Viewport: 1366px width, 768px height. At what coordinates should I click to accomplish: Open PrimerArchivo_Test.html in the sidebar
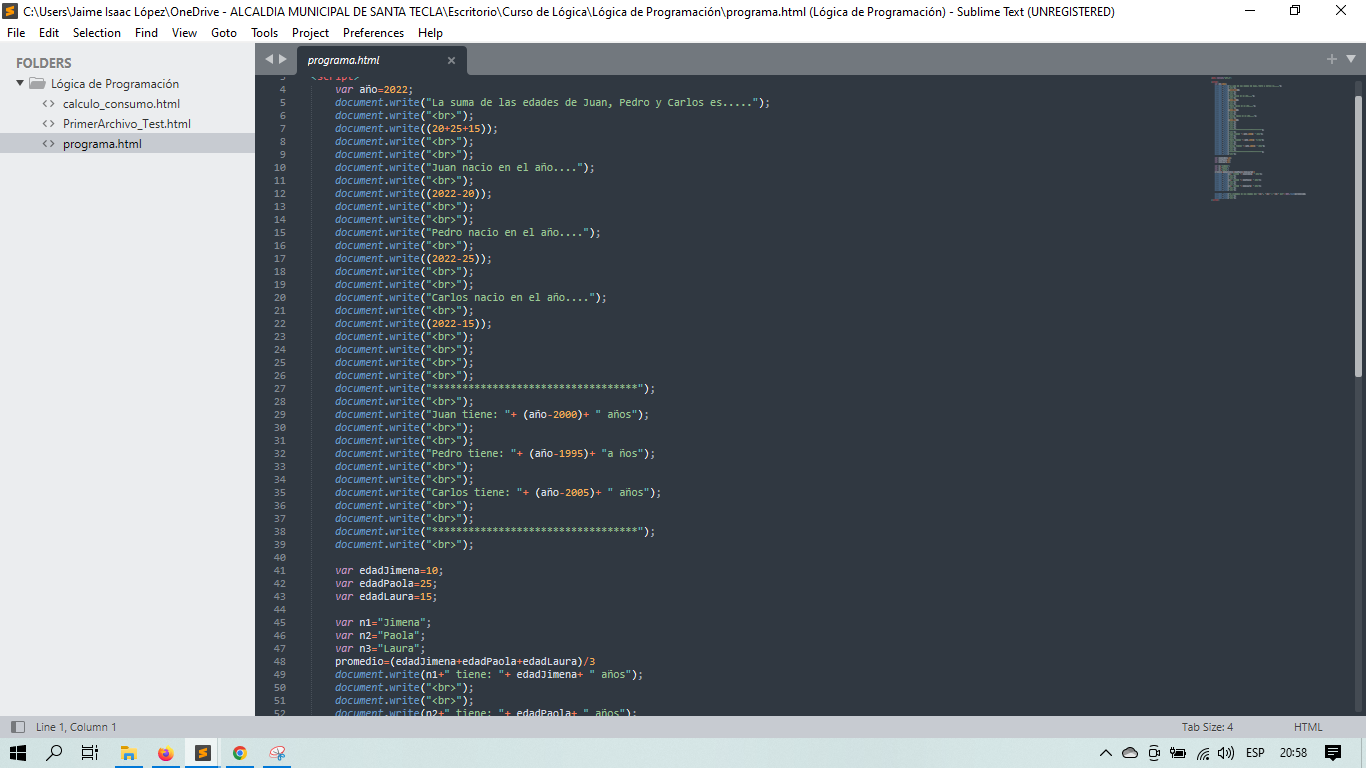coord(127,124)
